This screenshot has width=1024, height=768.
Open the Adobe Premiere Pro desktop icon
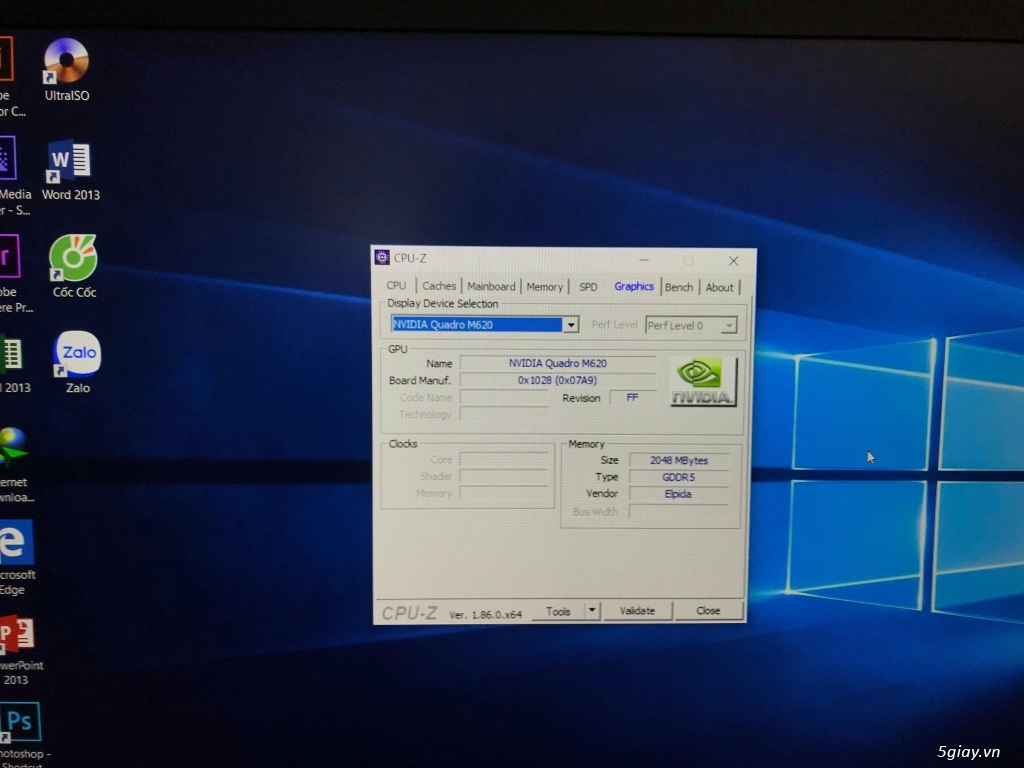(x=14, y=274)
